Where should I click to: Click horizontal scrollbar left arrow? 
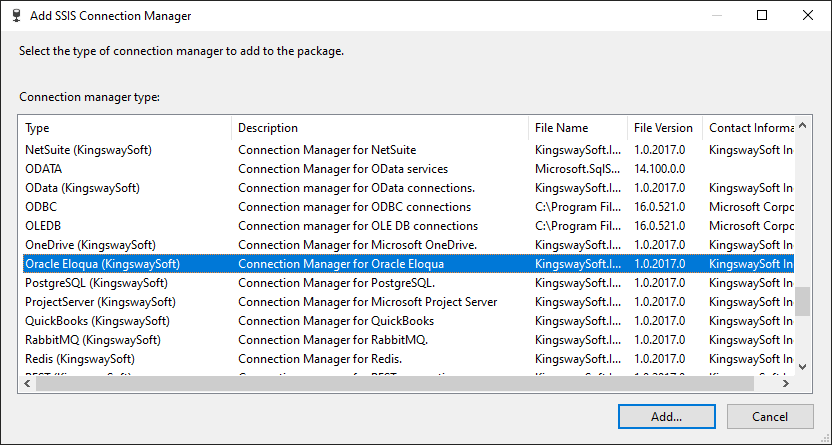point(28,383)
